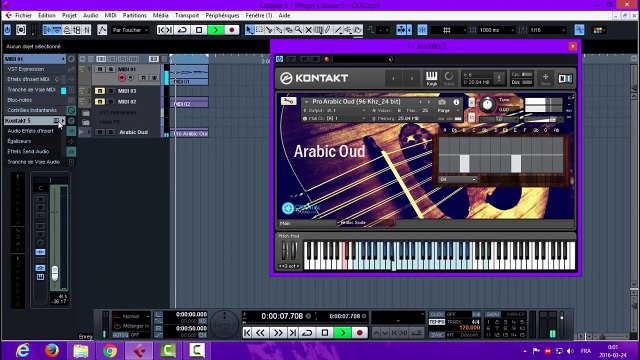Open File Explorer from the taskbar

point(81,351)
